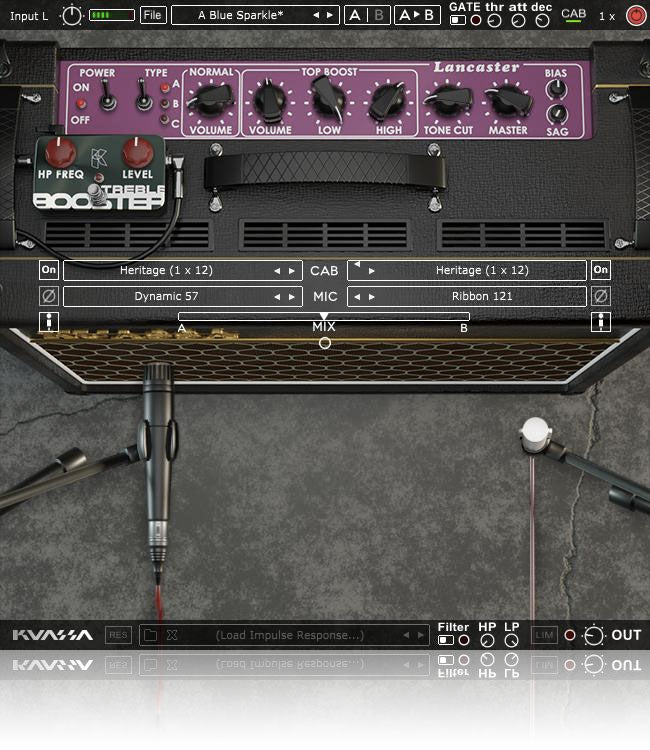Viewport: 650px width, 750px height.
Task: Select previous mic before Ribbon 121
Action: (357, 297)
